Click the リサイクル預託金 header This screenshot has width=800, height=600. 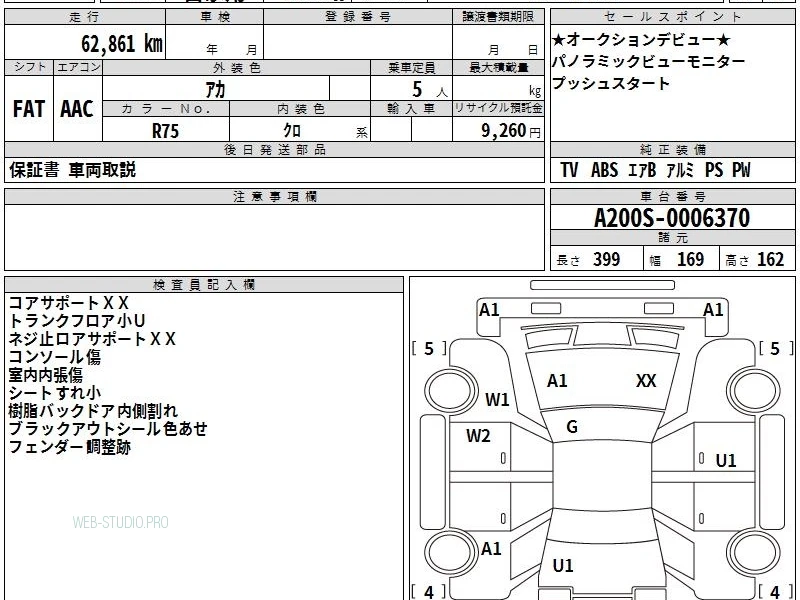tap(498, 108)
